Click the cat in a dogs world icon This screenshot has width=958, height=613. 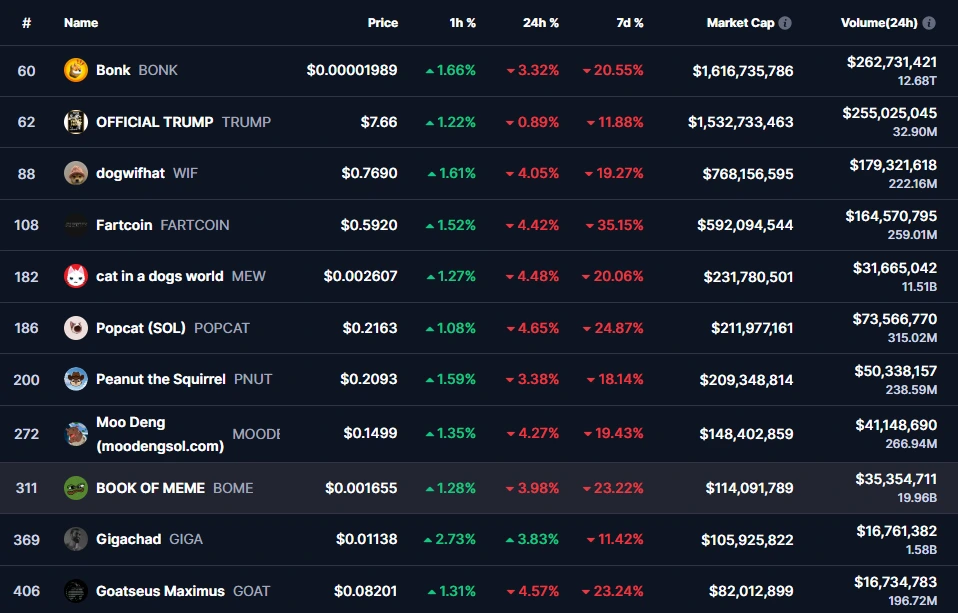[x=76, y=276]
